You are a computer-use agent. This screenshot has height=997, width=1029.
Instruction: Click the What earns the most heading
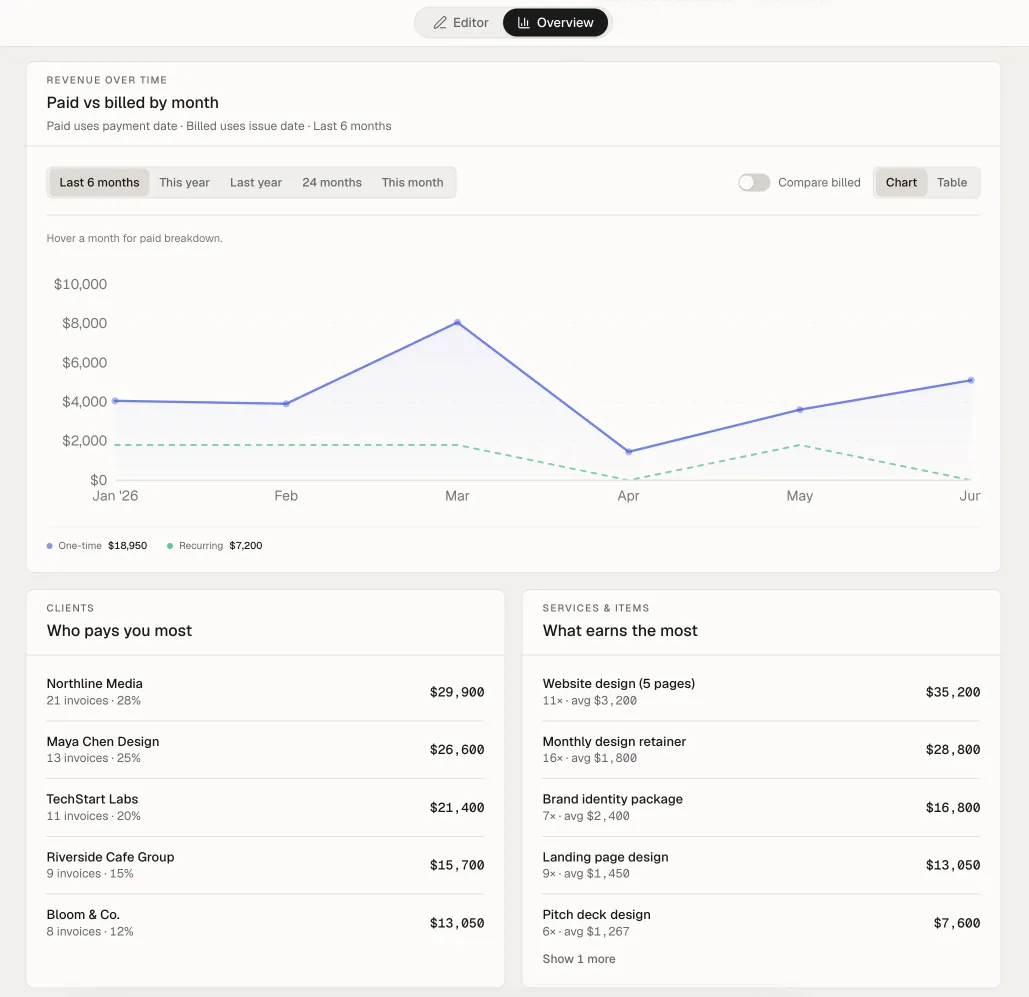(620, 631)
